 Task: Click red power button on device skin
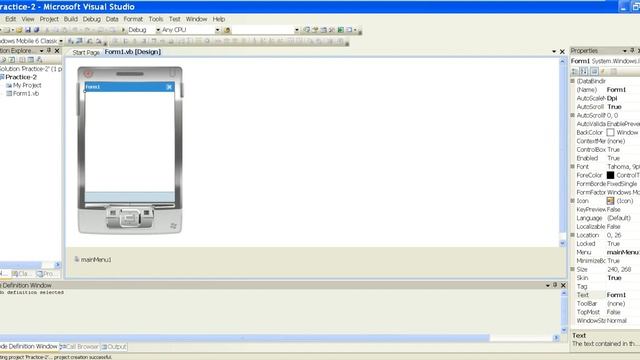click(x=87, y=74)
